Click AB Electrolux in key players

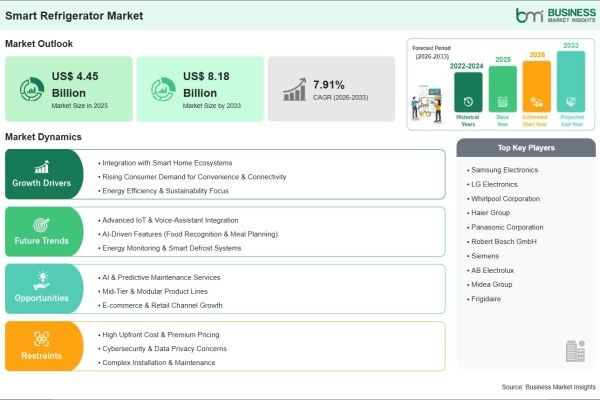tap(491, 270)
